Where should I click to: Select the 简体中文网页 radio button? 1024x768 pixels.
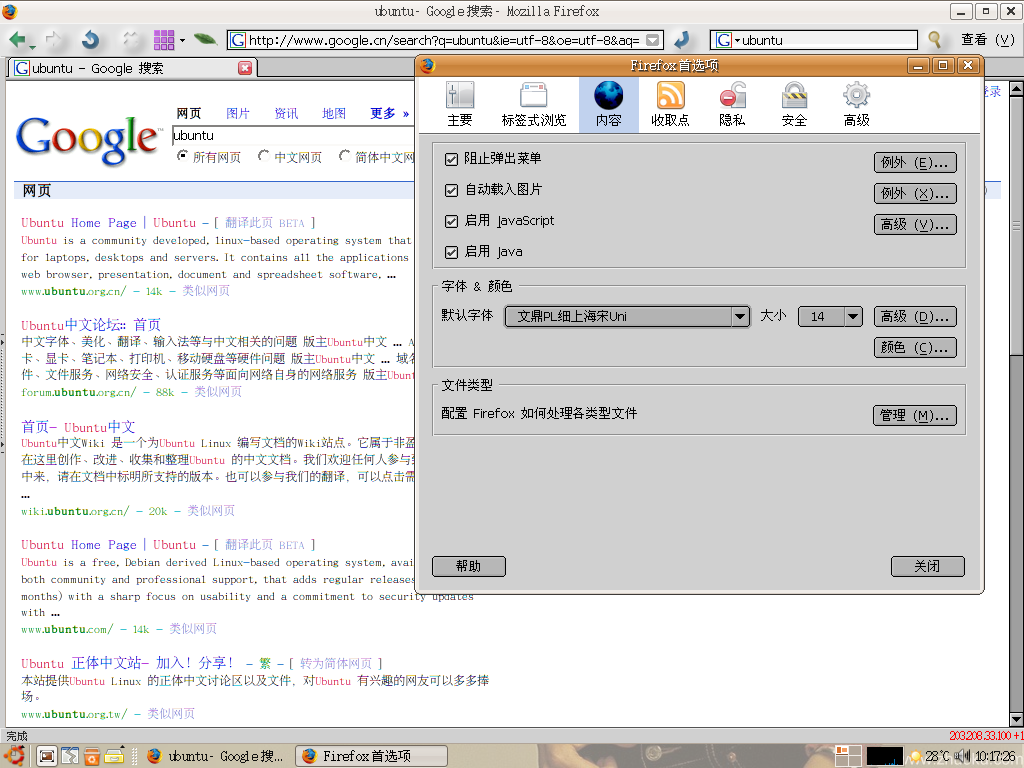tap(344, 156)
